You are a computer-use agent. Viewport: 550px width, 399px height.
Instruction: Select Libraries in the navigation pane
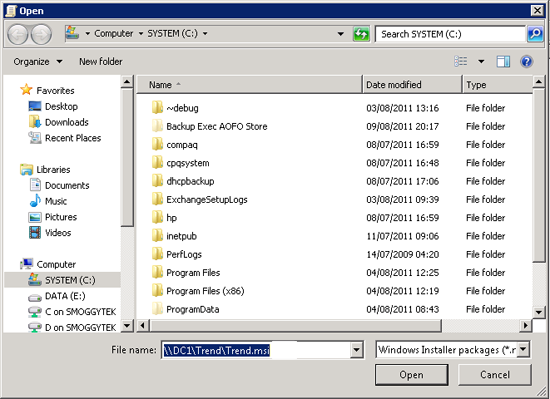coord(53,169)
